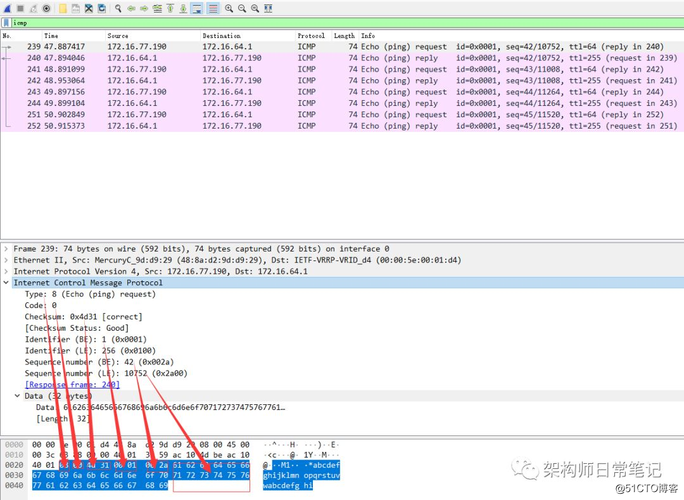Viewport: 684px width, 500px height.
Task: Select the Identifier (BE): 1 field
Action: (86, 339)
